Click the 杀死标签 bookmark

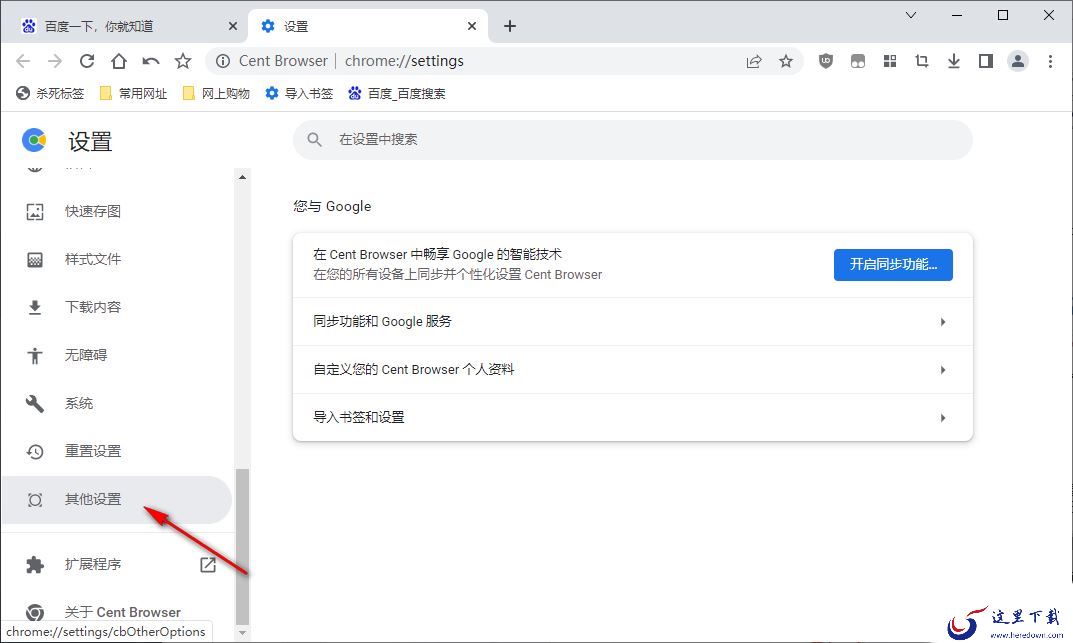click(x=50, y=94)
